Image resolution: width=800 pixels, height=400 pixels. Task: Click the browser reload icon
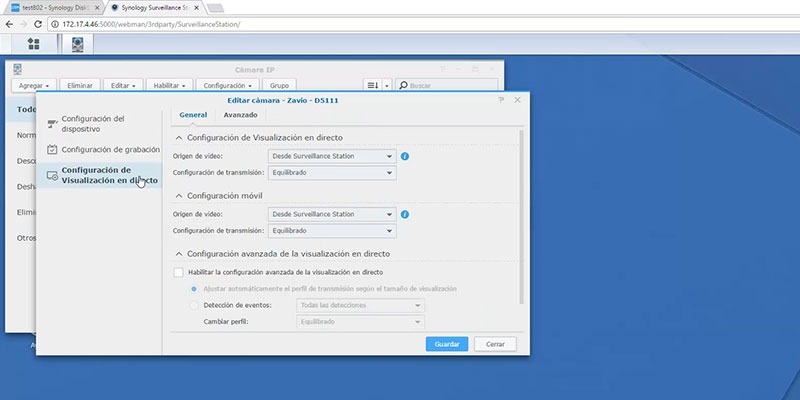click(38, 24)
